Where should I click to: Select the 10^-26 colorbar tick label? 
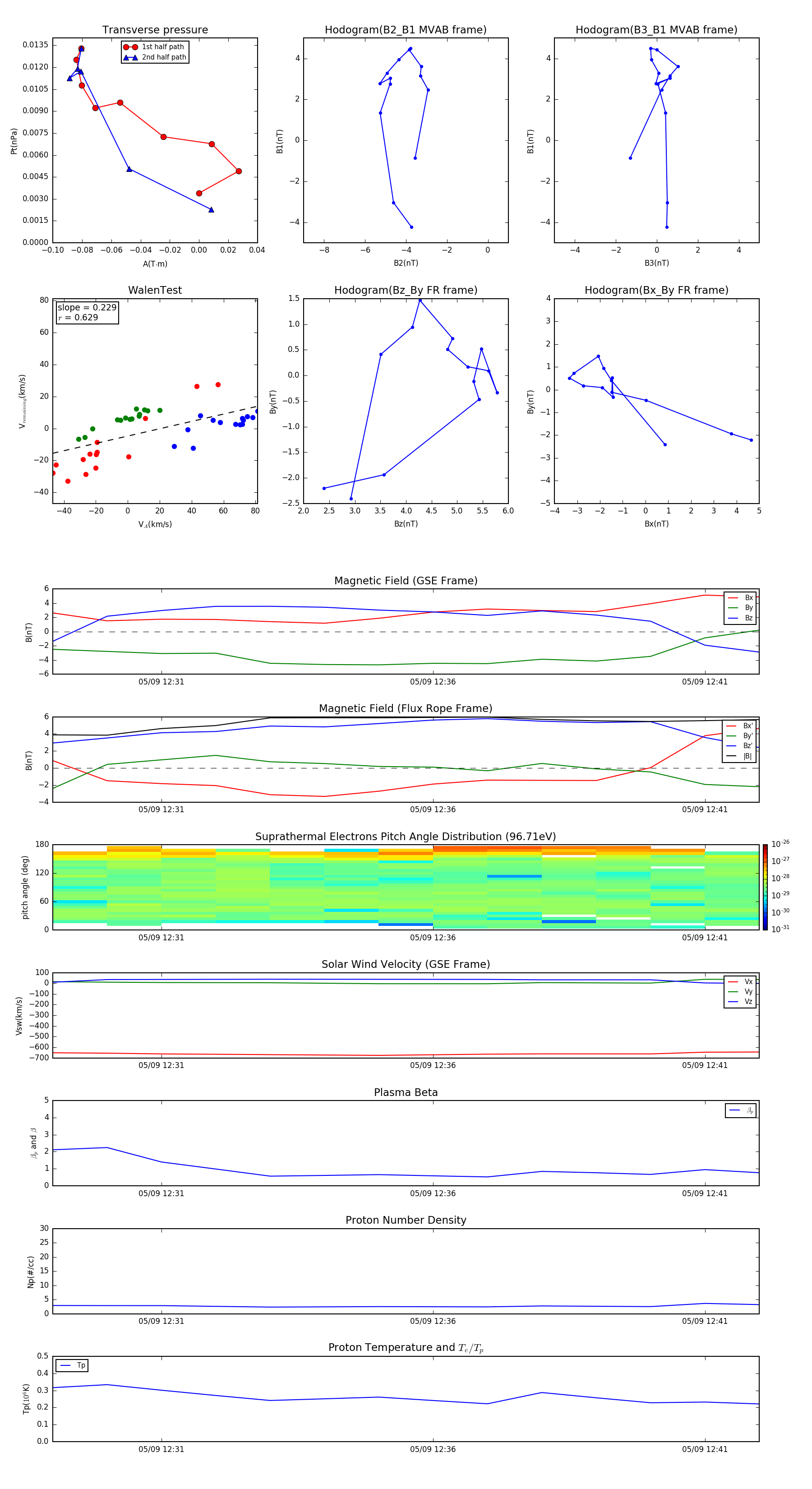click(x=780, y=844)
